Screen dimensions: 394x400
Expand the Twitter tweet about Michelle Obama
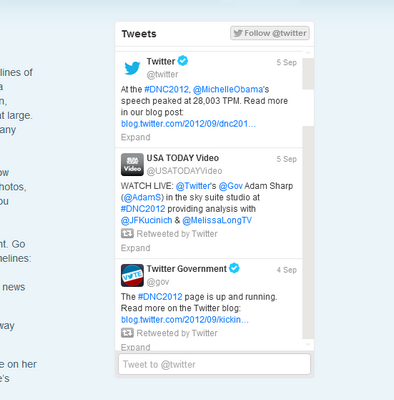pos(135,137)
